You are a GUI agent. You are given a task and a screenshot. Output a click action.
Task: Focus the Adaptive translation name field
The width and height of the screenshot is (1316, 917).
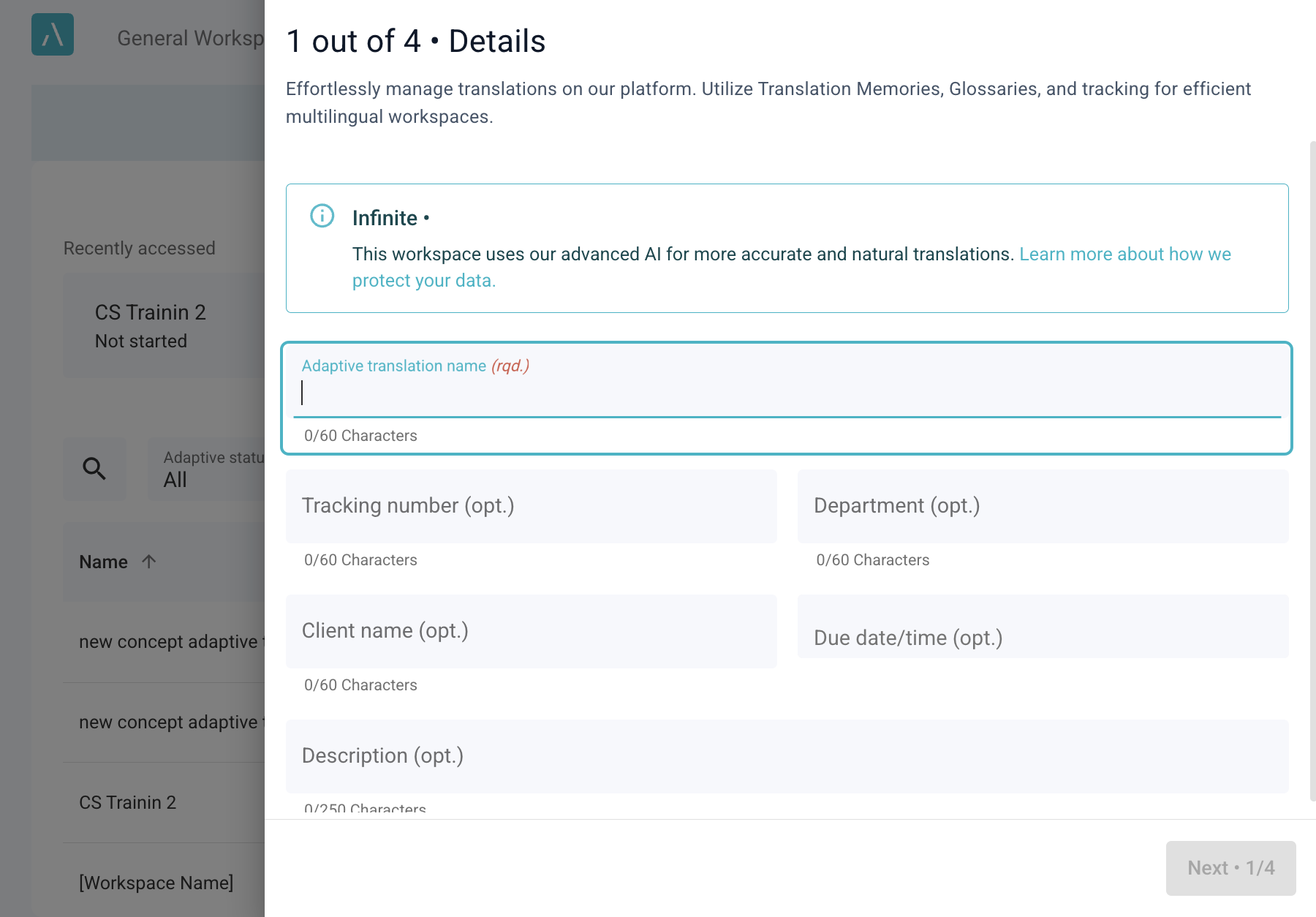point(786,393)
